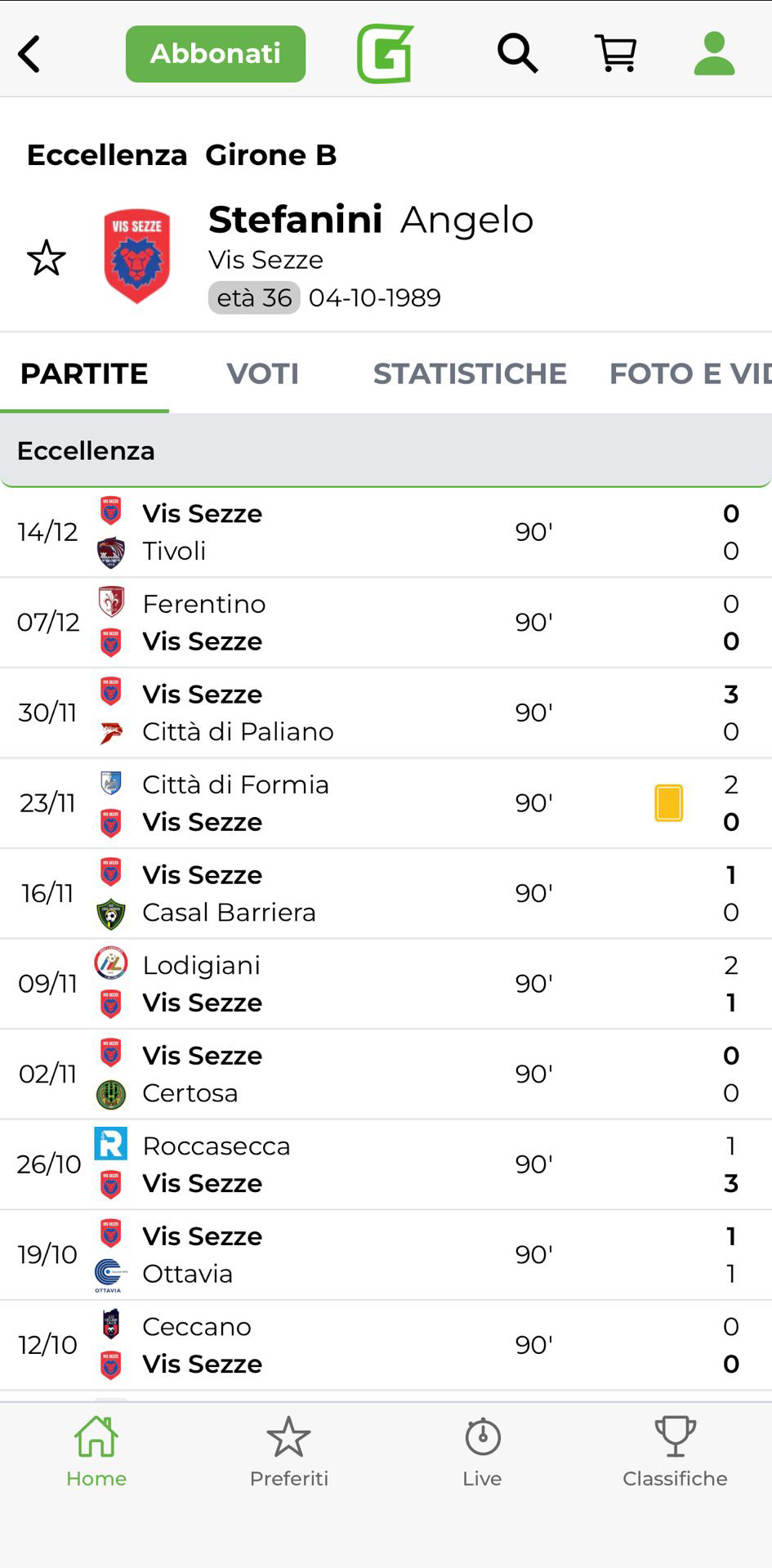Tap the yellow card in Formia match
Screen dimensions: 772x1568
coord(668,802)
